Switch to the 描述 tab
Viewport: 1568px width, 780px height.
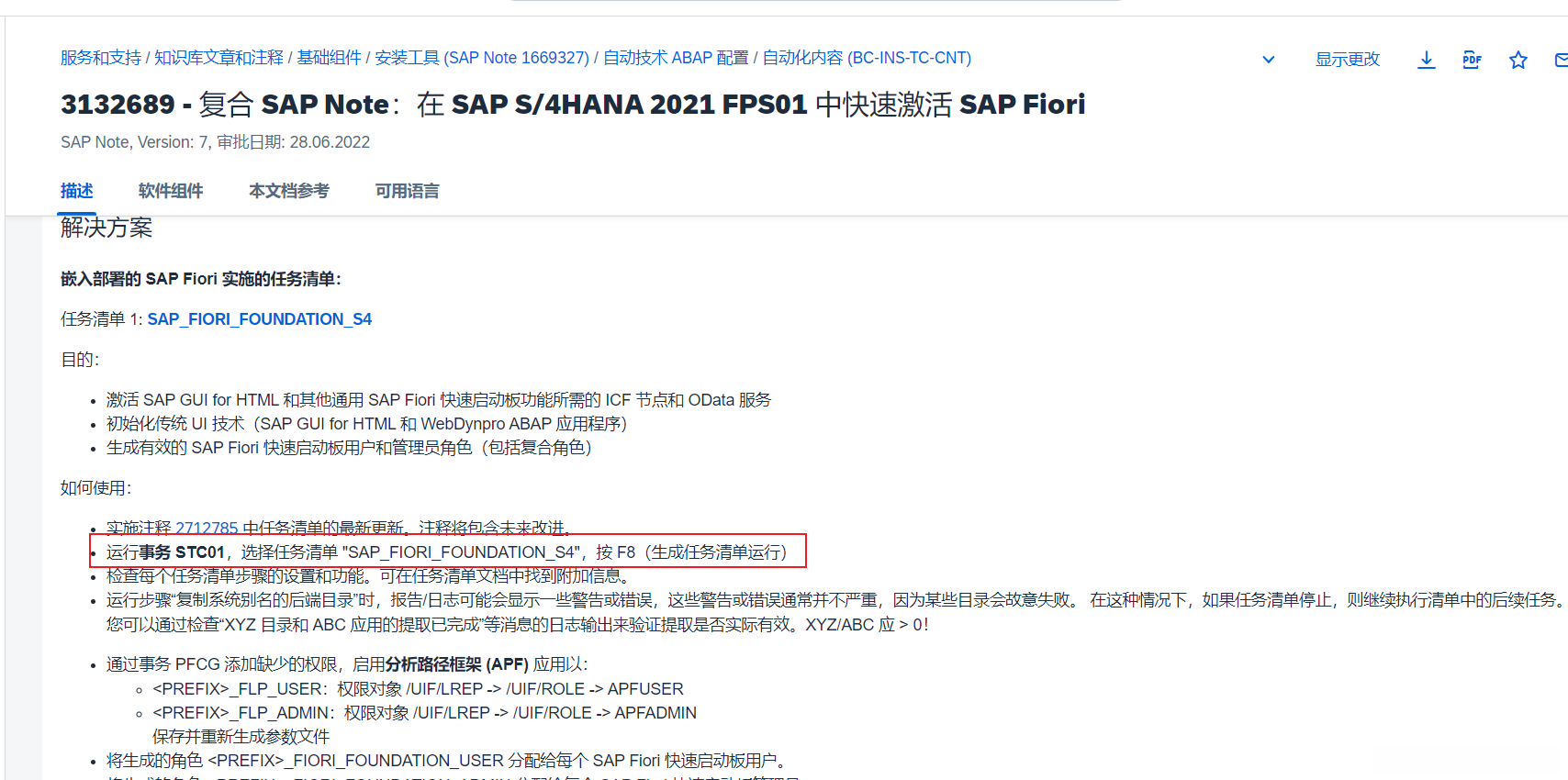pyautogui.click(x=77, y=191)
